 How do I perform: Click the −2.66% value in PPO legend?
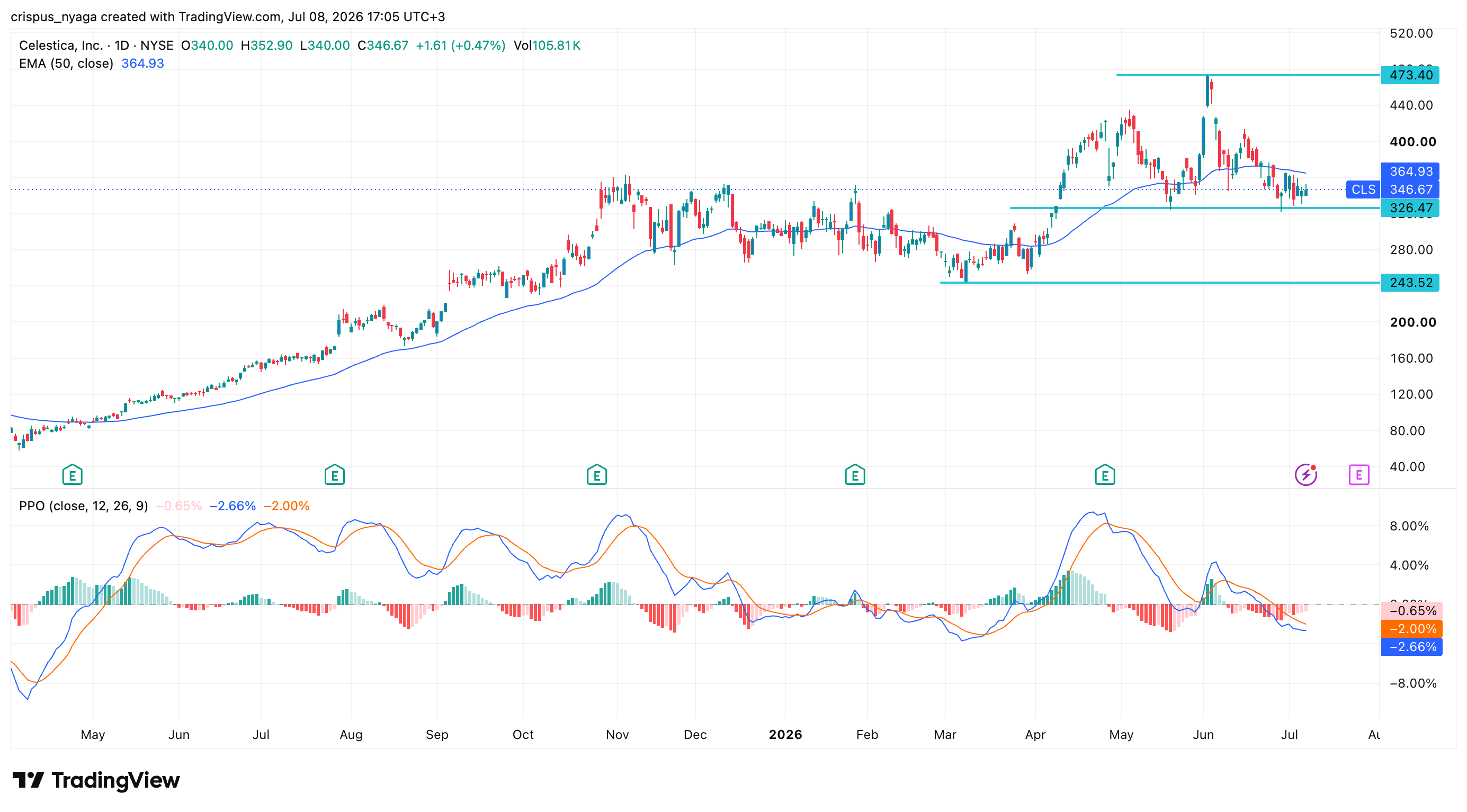[x=232, y=506]
